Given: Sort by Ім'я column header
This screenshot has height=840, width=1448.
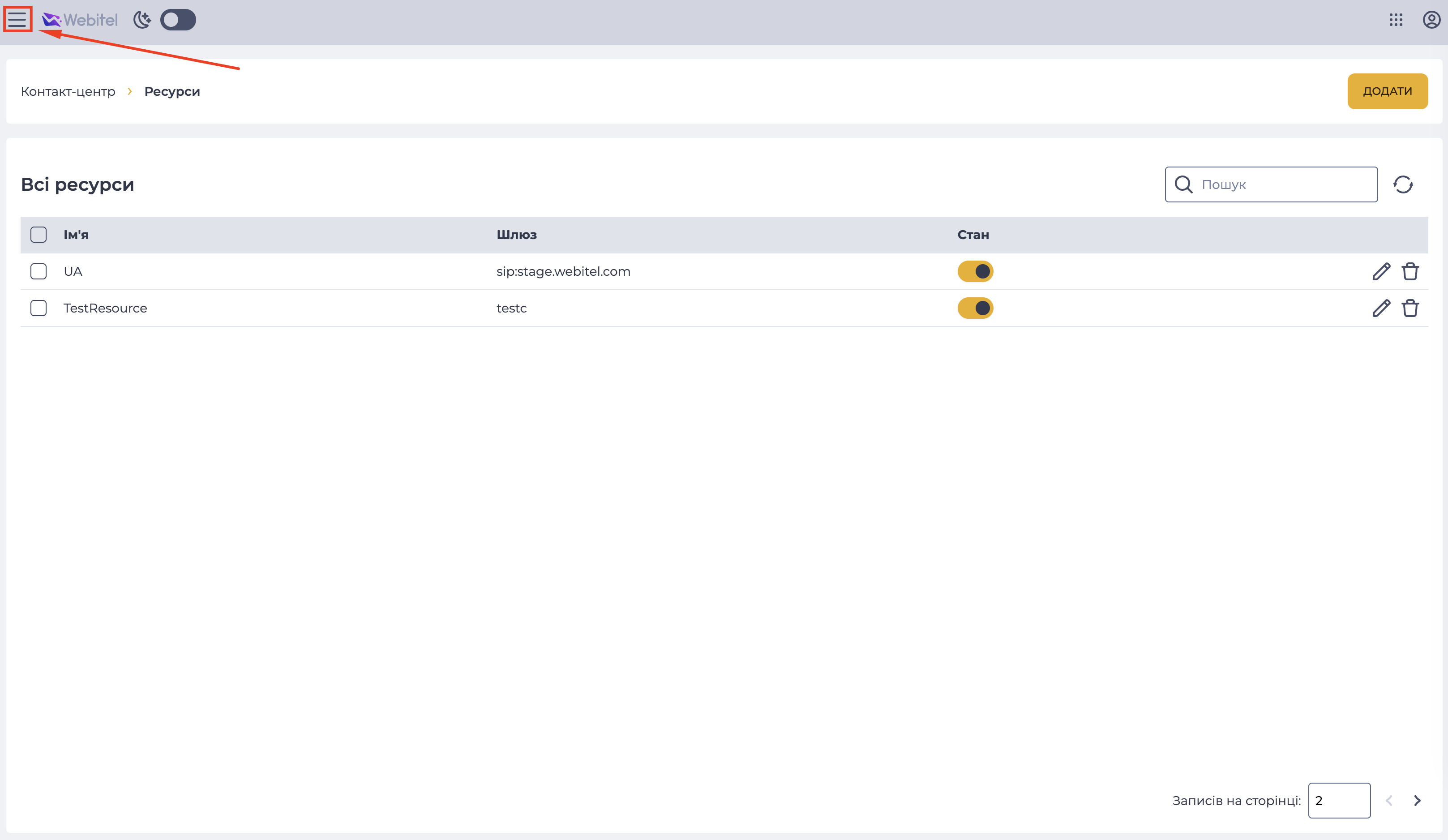Looking at the screenshot, I should pos(76,235).
